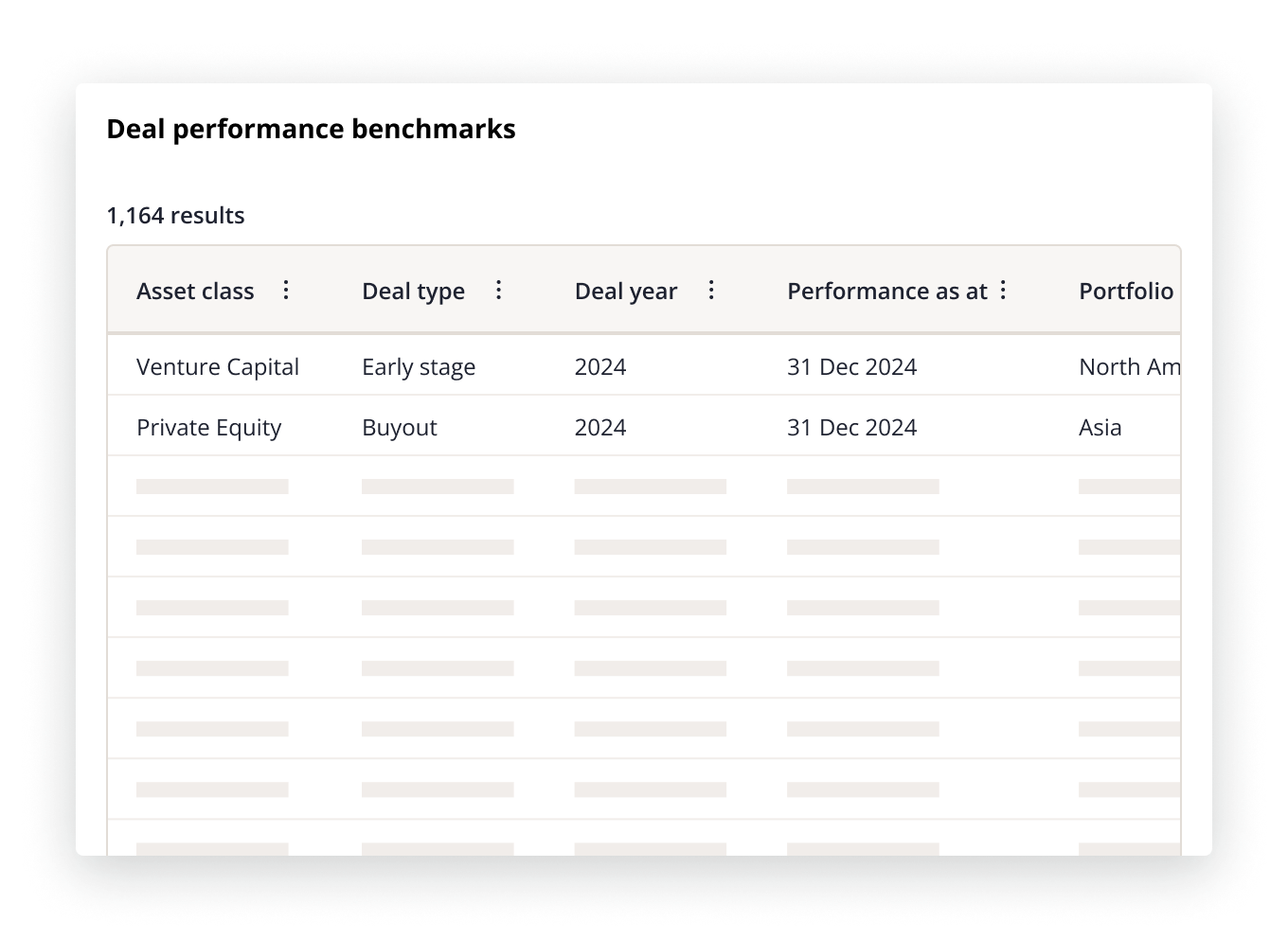Click the Early stage deal type cell
The width and height of the screenshot is (1288, 939).
tap(419, 367)
